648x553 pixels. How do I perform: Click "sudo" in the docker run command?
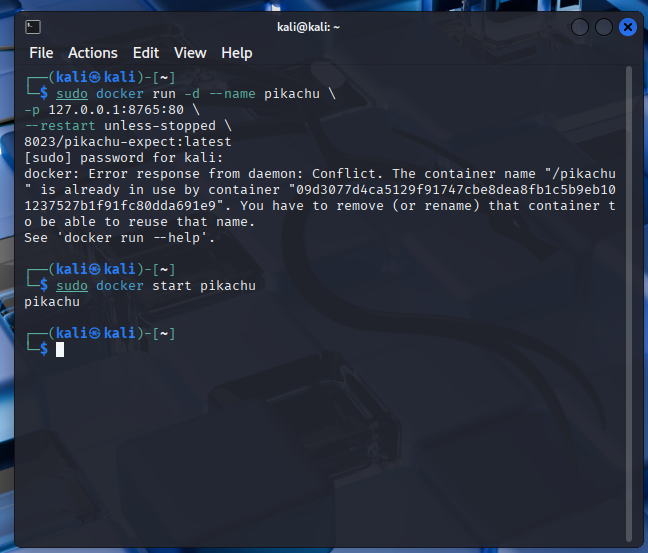(72, 94)
